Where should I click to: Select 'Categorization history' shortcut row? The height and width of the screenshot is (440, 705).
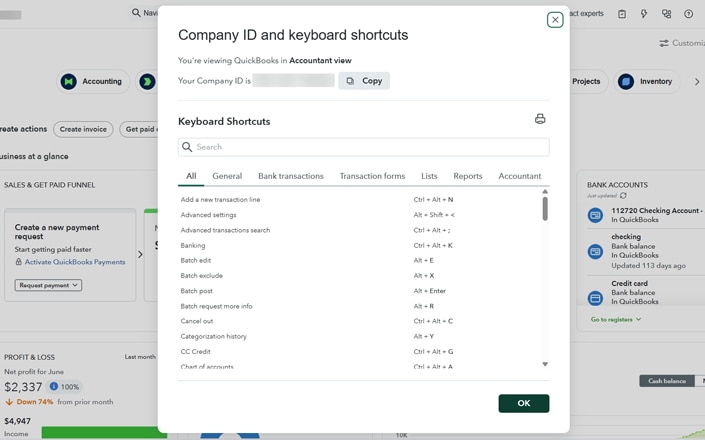point(360,336)
